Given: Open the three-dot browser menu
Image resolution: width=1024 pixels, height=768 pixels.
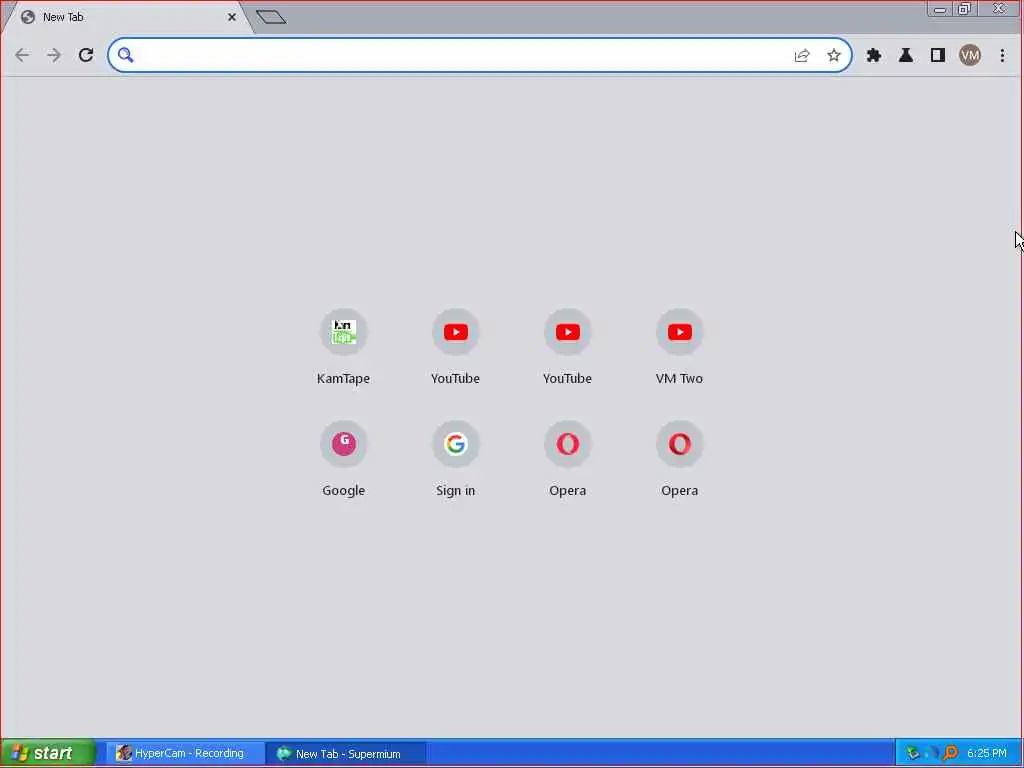Looking at the screenshot, I should [x=1002, y=56].
